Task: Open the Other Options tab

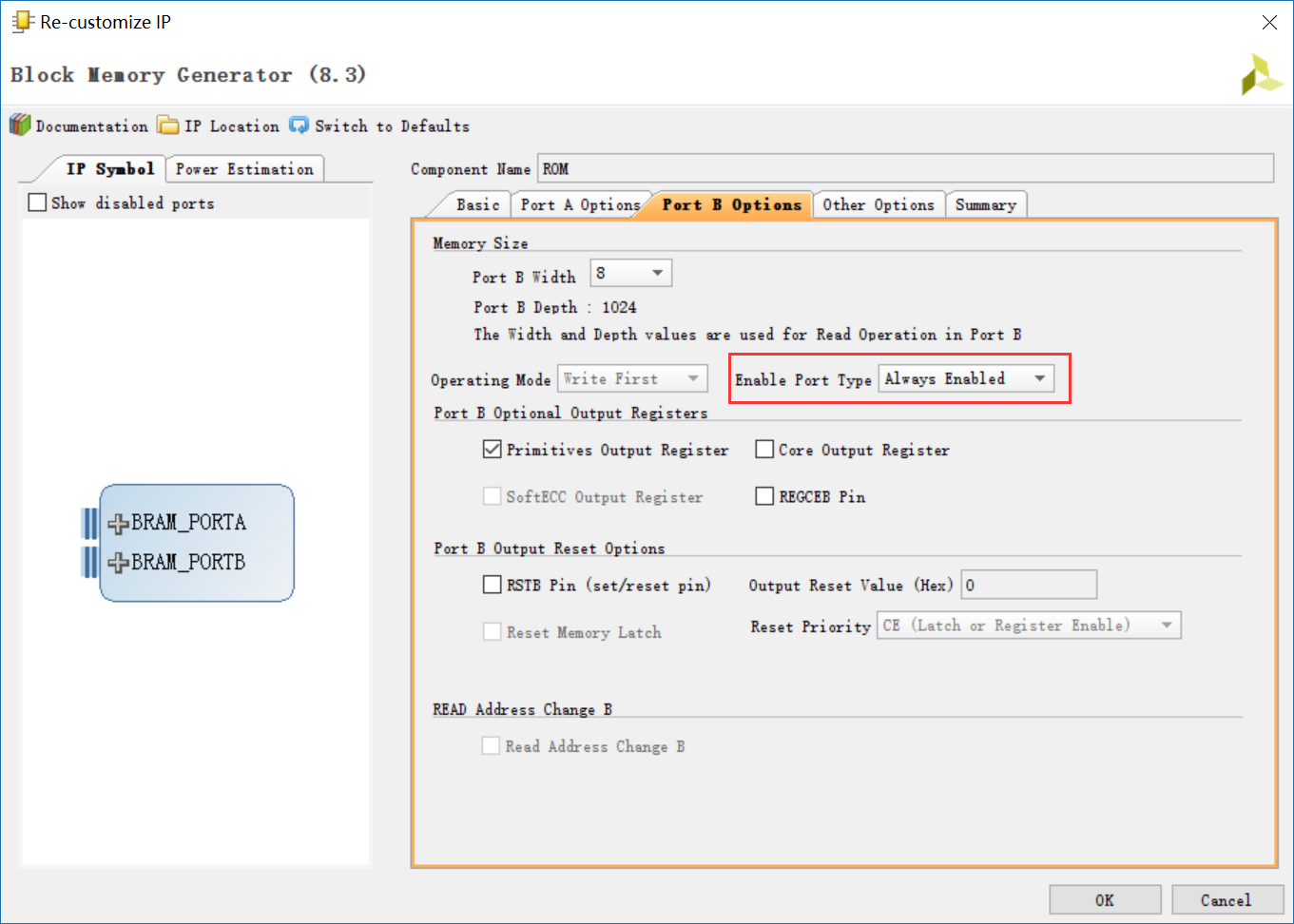Action: [879, 204]
